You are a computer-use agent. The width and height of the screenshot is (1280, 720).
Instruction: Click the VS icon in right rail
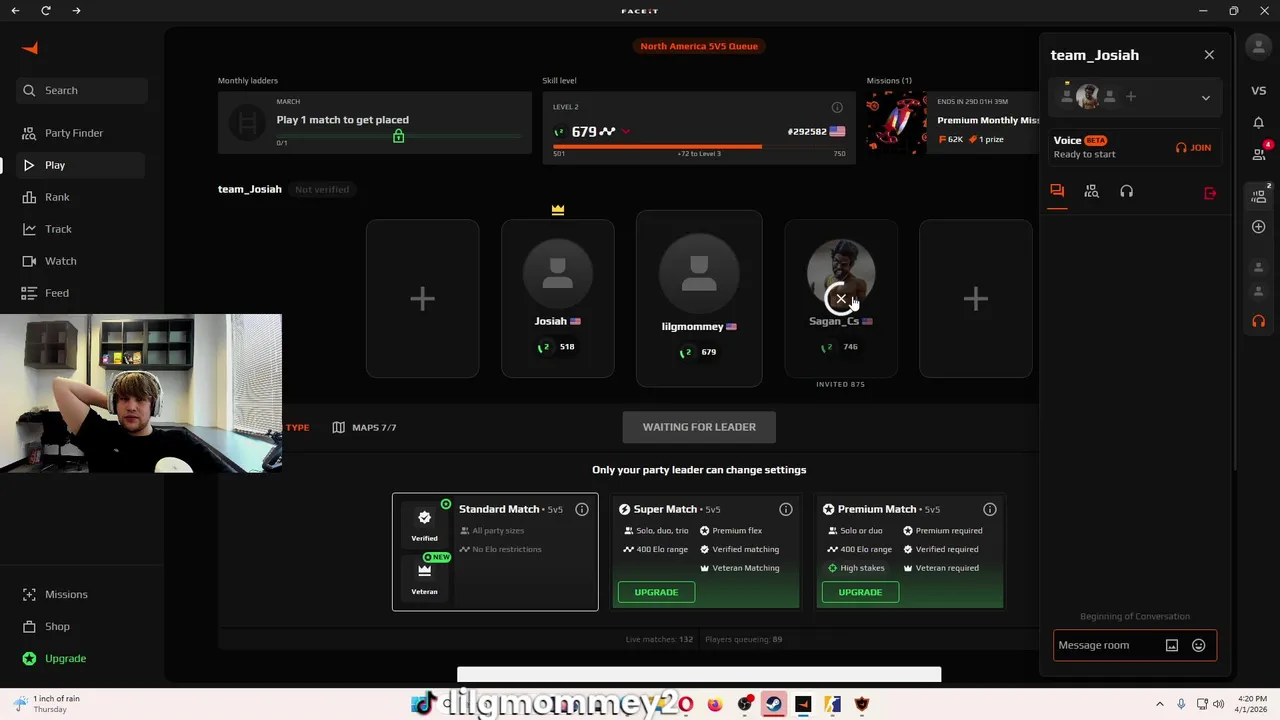1259,91
